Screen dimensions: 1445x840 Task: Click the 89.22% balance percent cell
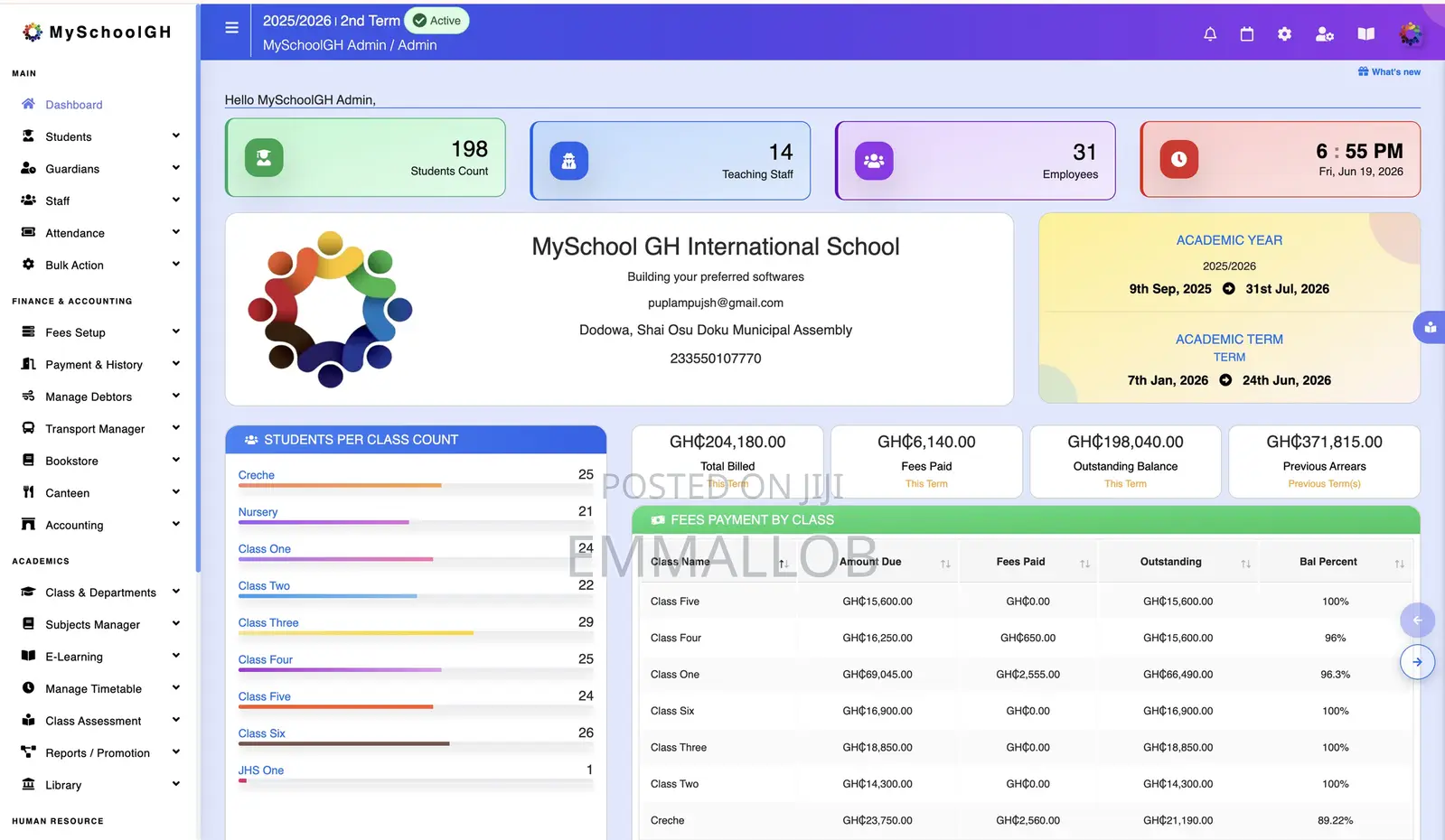click(x=1336, y=821)
